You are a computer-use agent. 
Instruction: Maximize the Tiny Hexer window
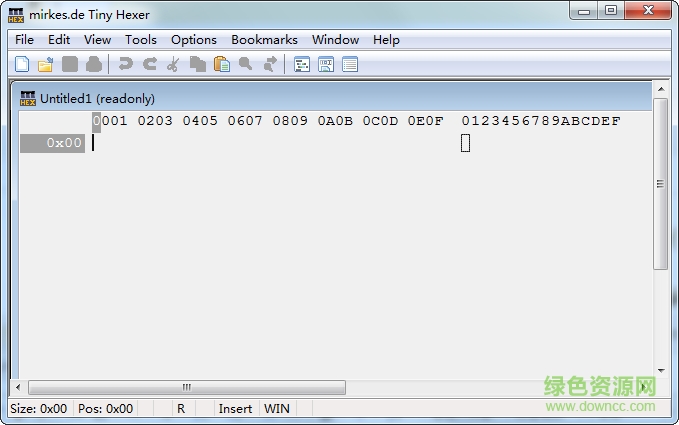pyautogui.click(x=611, y=10)
